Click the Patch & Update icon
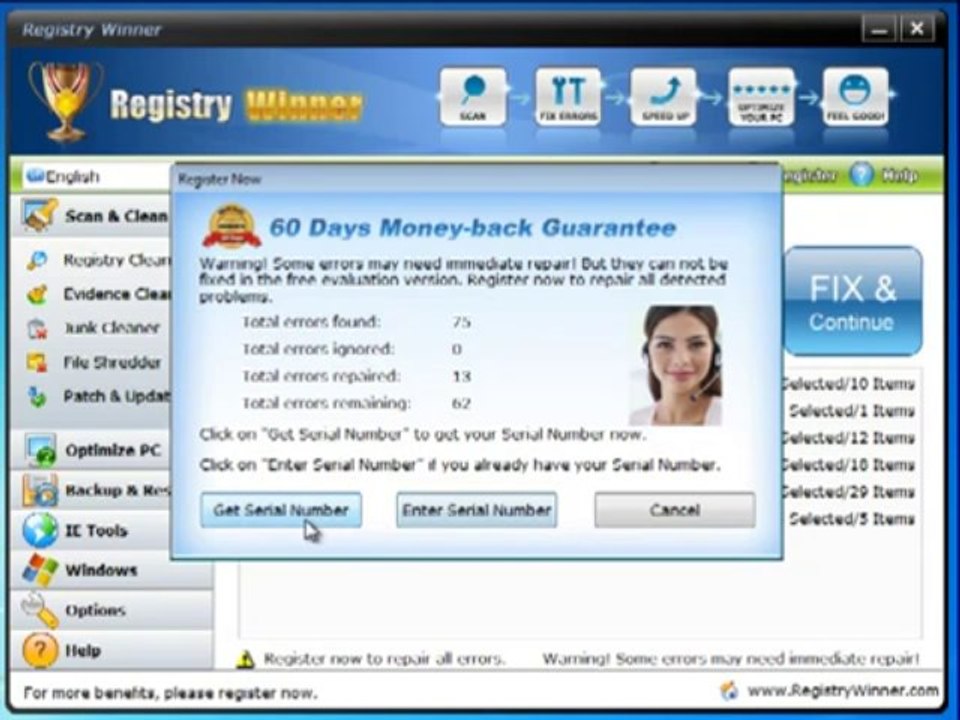 coord(37,397)
